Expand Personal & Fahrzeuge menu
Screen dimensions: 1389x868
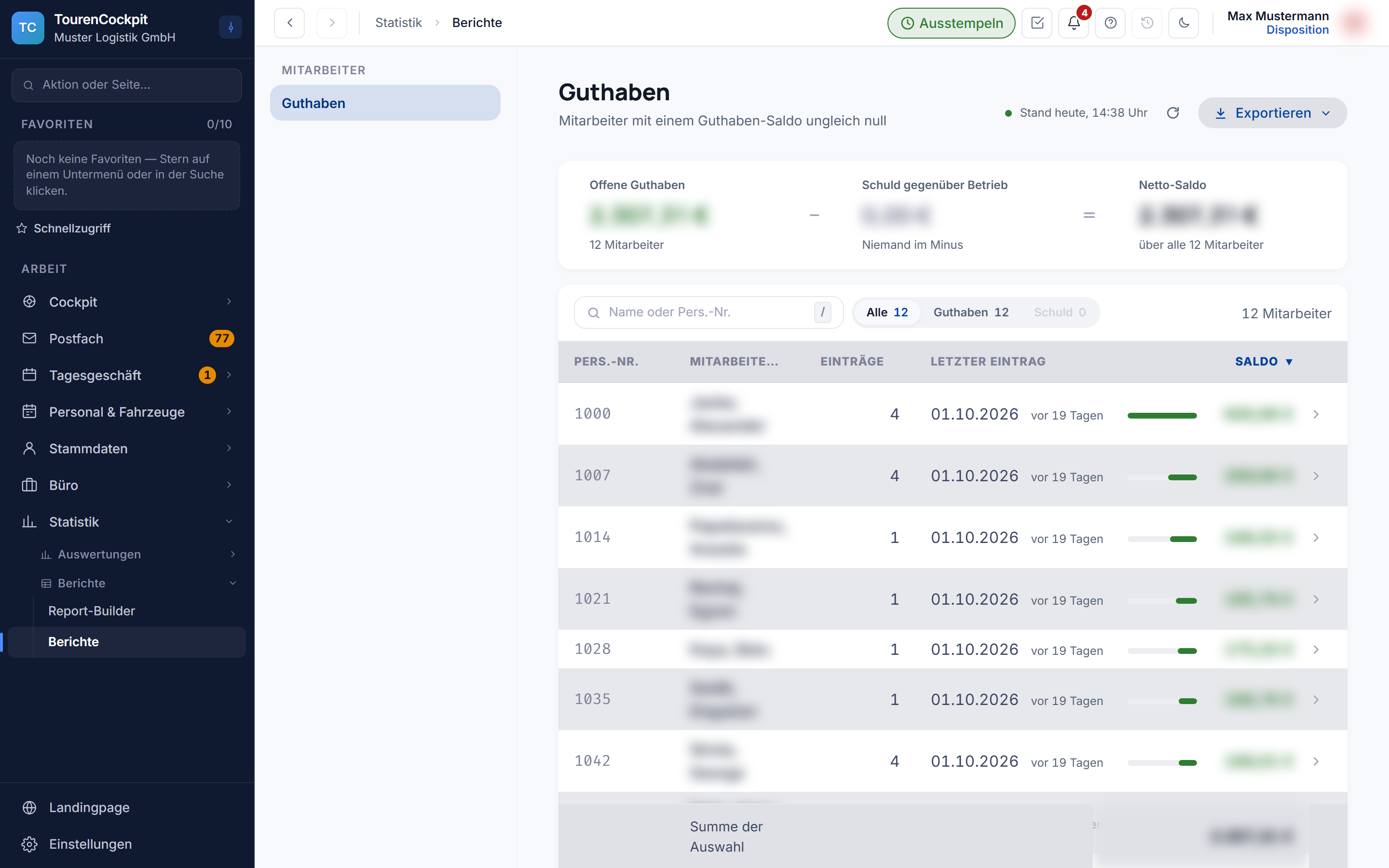[x=127, y=412]
